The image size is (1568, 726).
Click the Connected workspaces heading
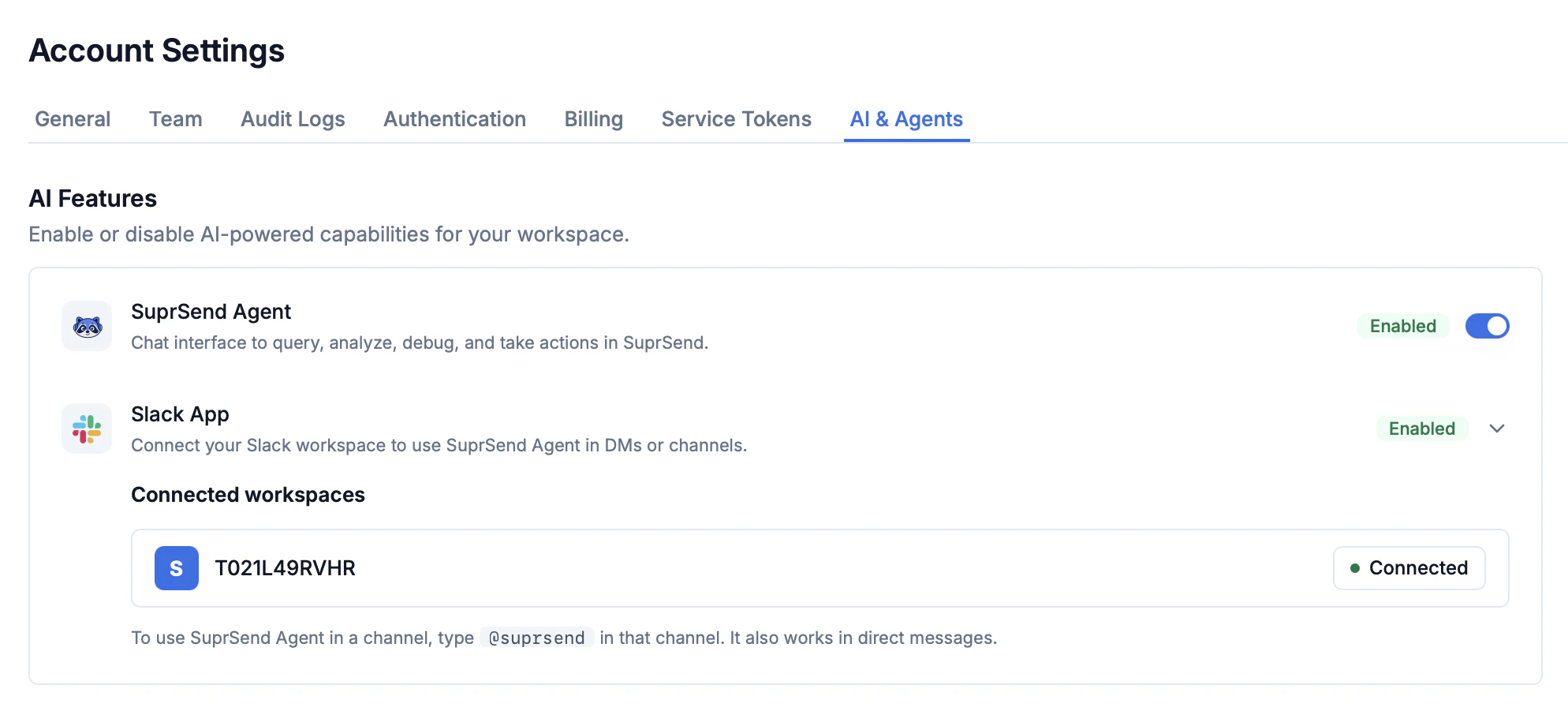pos(248,495)
